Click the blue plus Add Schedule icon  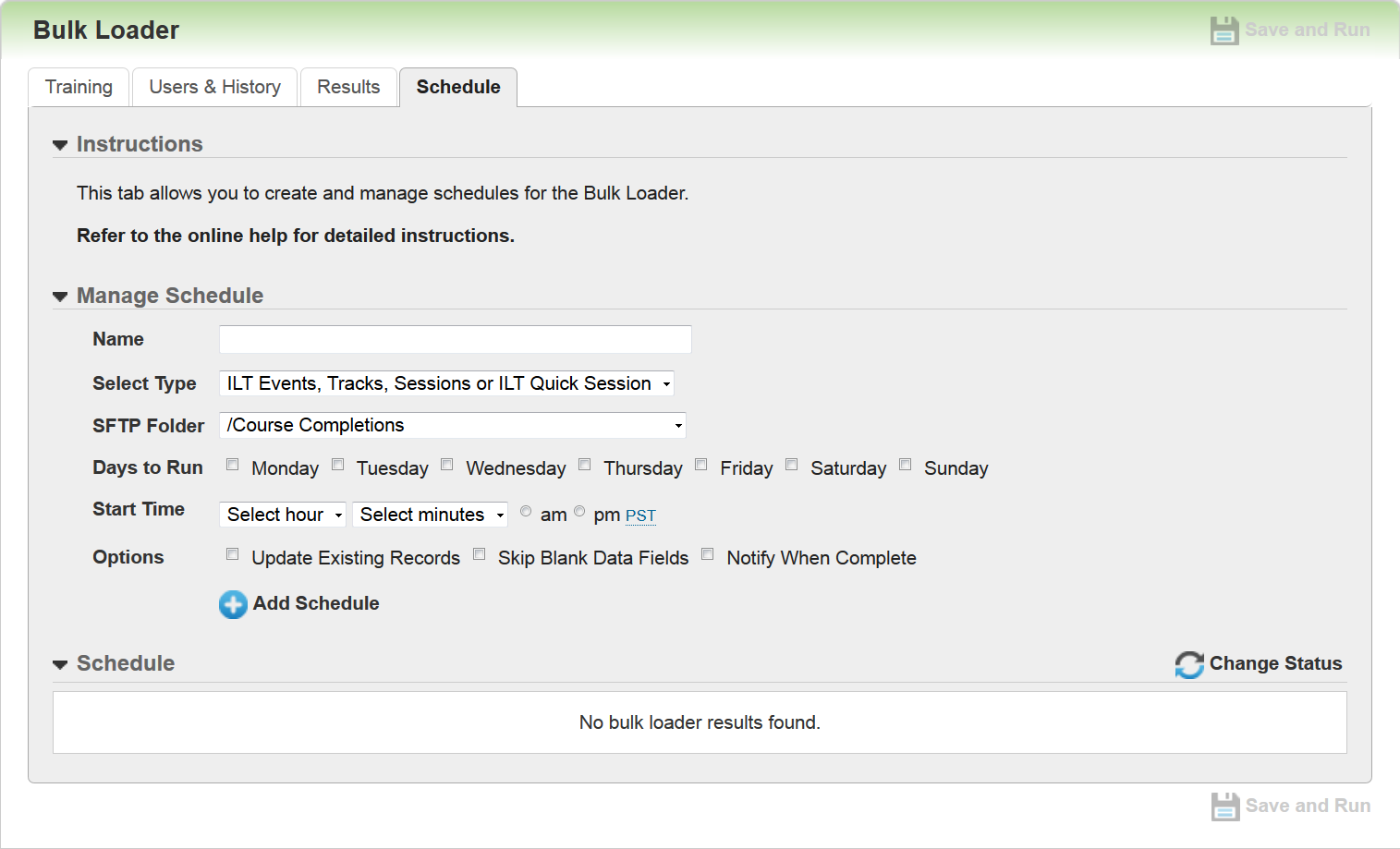[233, 604]
